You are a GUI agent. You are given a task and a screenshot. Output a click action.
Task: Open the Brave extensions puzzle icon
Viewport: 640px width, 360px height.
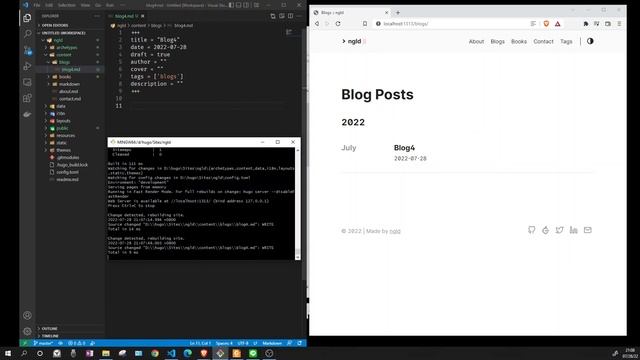586,24
